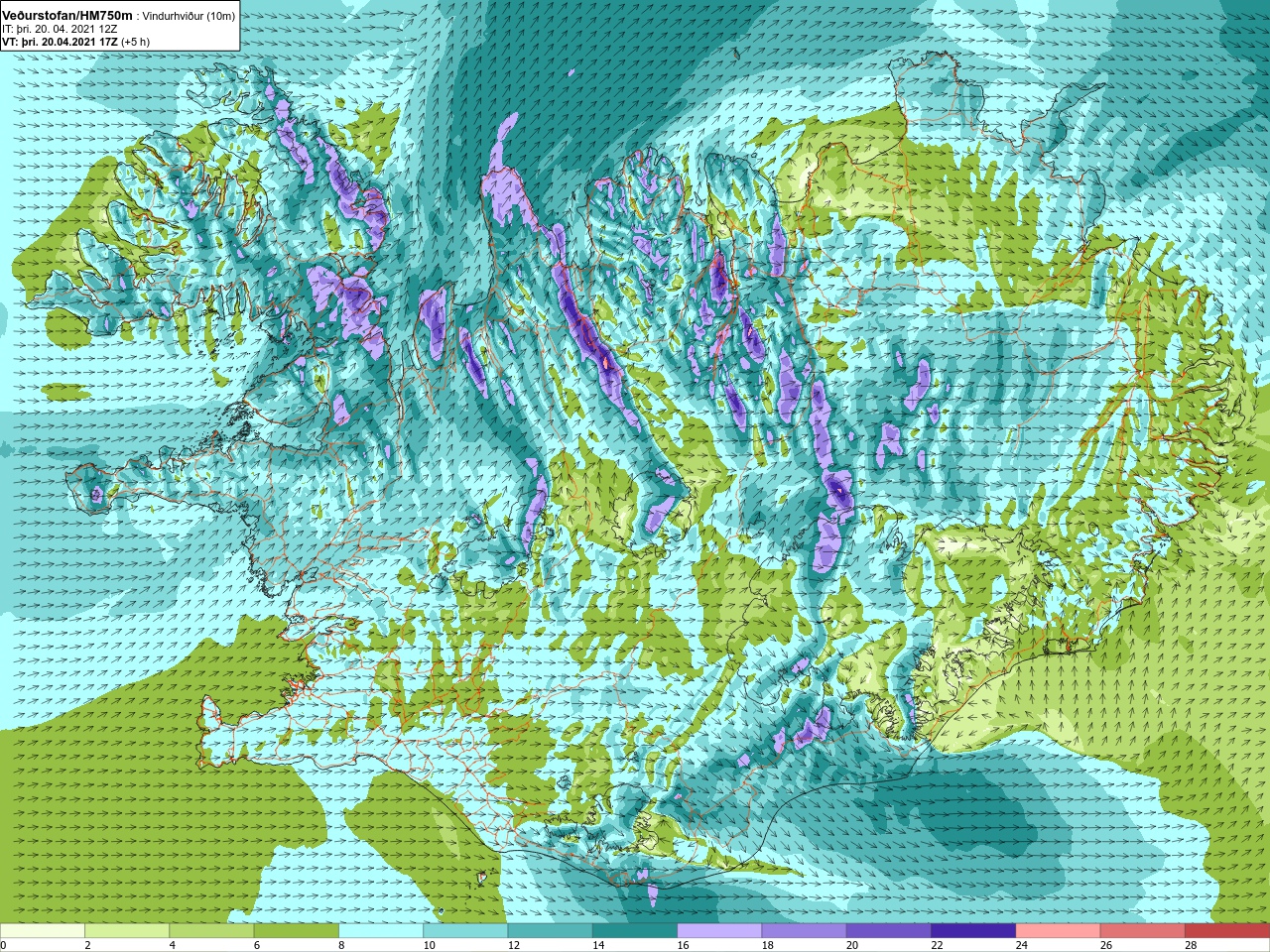Select the red above-28 legend swatch
The height and width of the screenshot is (952, 1270).
click(x=1227, y=930)
